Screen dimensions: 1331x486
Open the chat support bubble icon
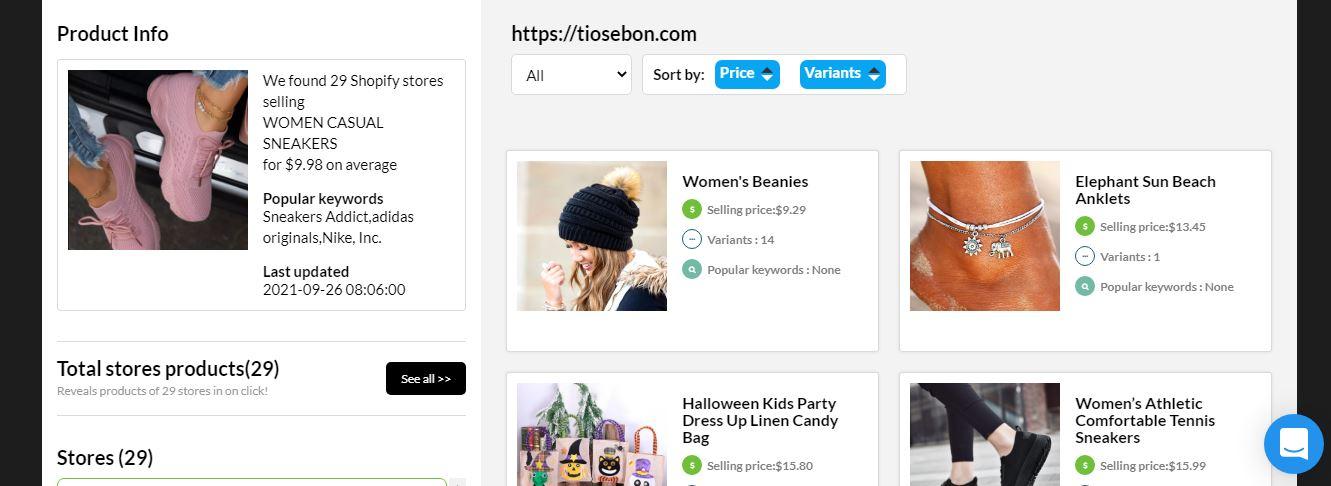(x=1293, y=444)
